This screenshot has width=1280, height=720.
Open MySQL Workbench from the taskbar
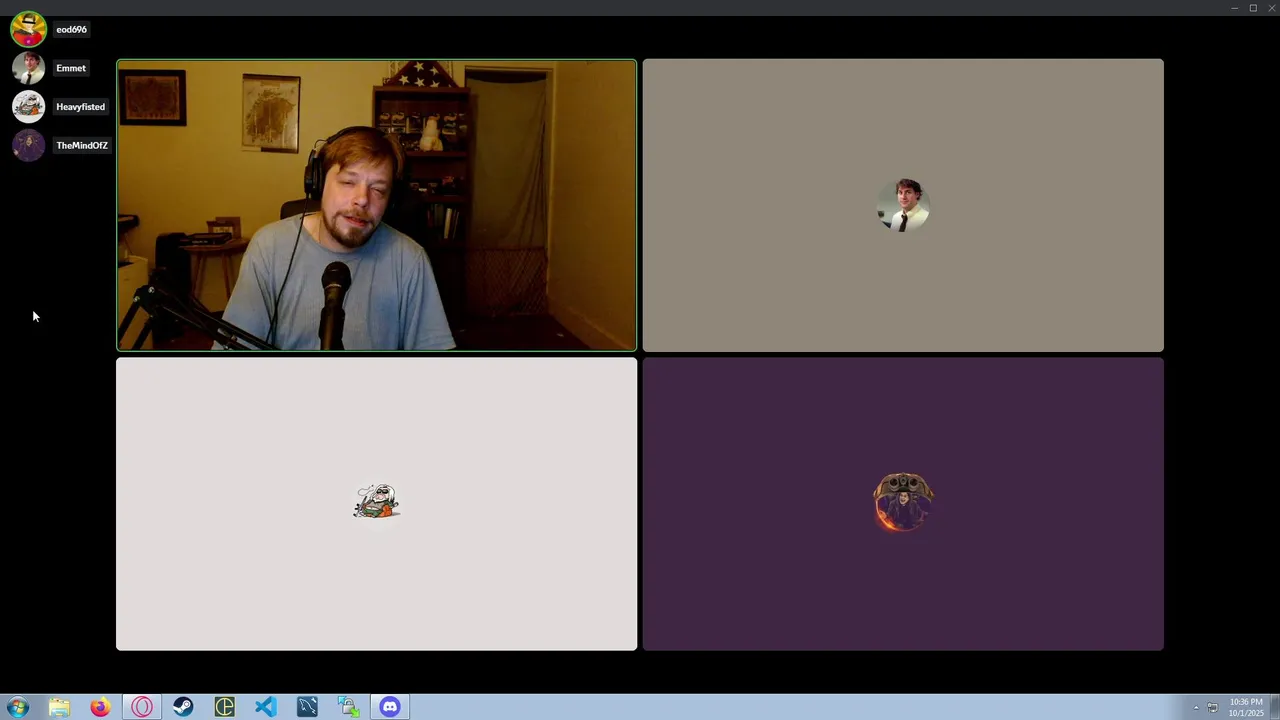click(x=307, y=707)
